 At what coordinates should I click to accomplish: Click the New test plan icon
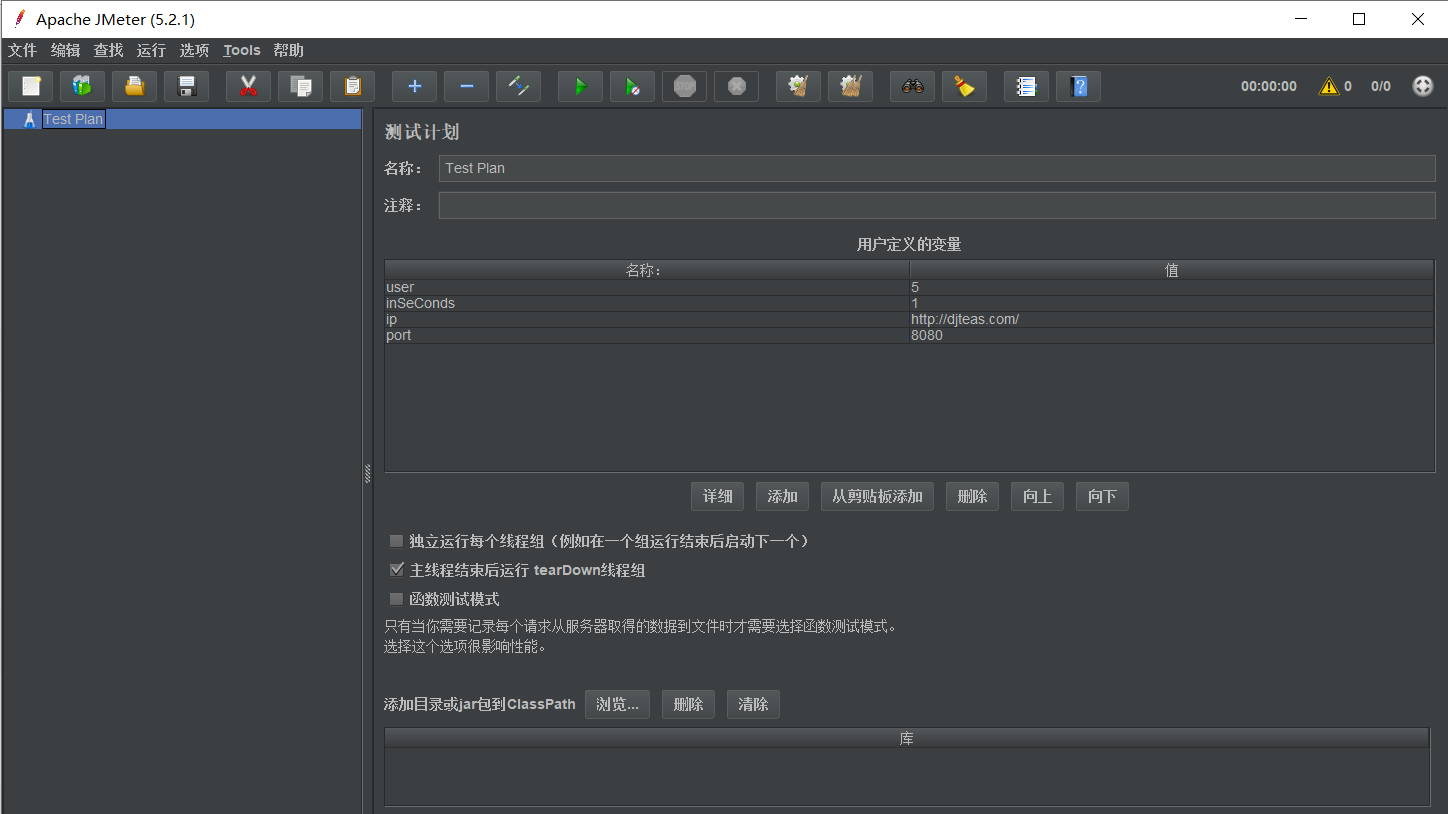coord(30,86)
